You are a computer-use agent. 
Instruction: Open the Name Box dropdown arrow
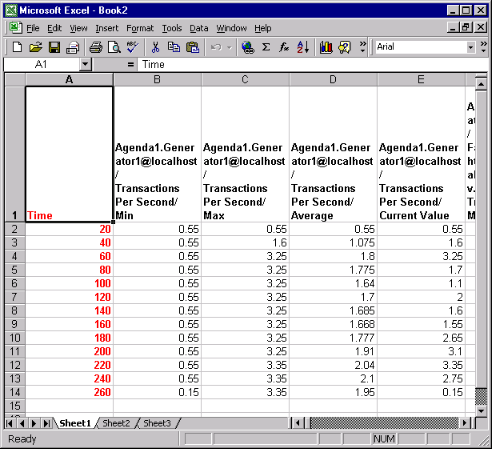tap(85, 64)
